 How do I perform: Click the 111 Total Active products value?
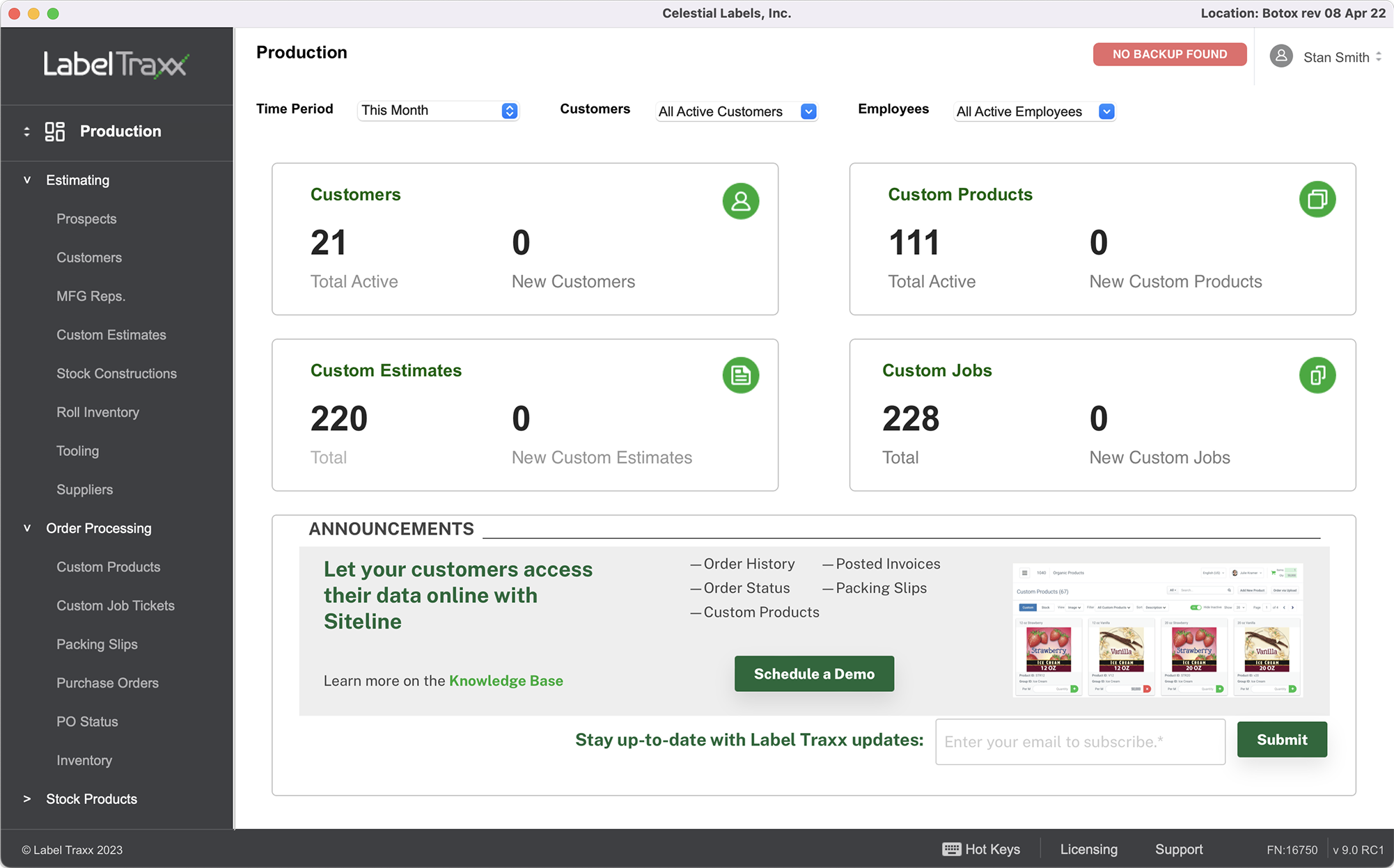[914, 243]
